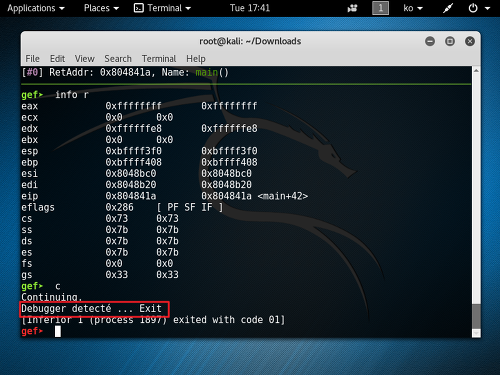Click the screen recording camera icon
The height and width of the screenshot is (375, 500).
pyautogui.click(x=352, y=8)
